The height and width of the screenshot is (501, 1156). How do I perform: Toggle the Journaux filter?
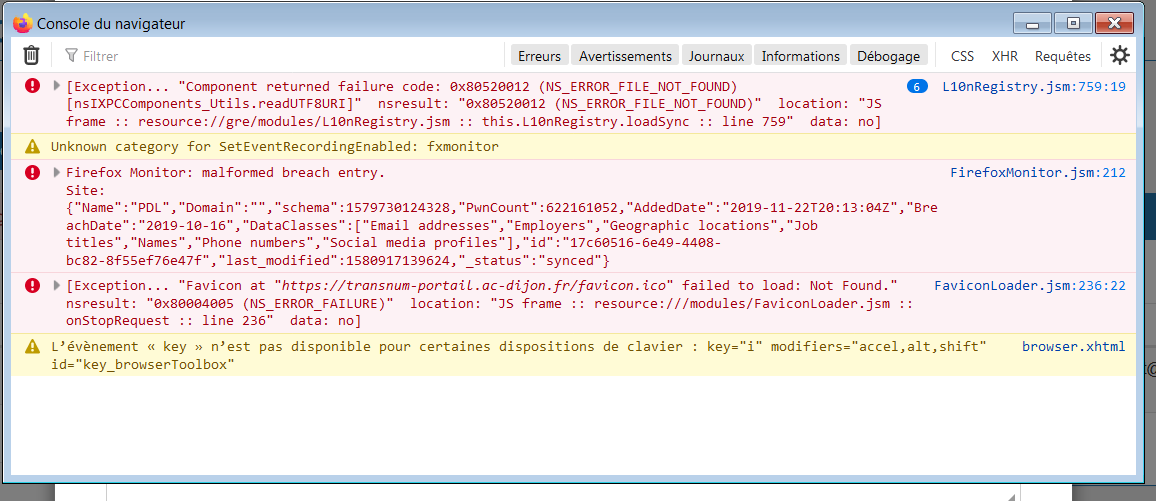pos(716,56)
